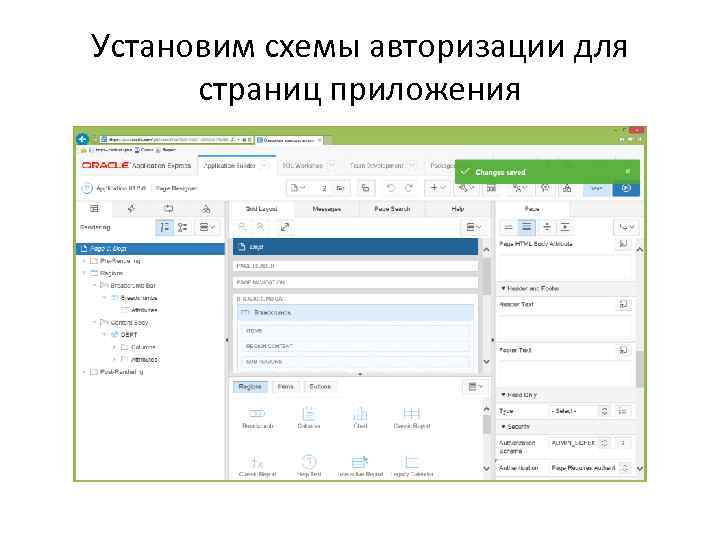This screenshot has width=720, height=540.
Task: Select the Regions gallery tab
Action: [250, 387]
